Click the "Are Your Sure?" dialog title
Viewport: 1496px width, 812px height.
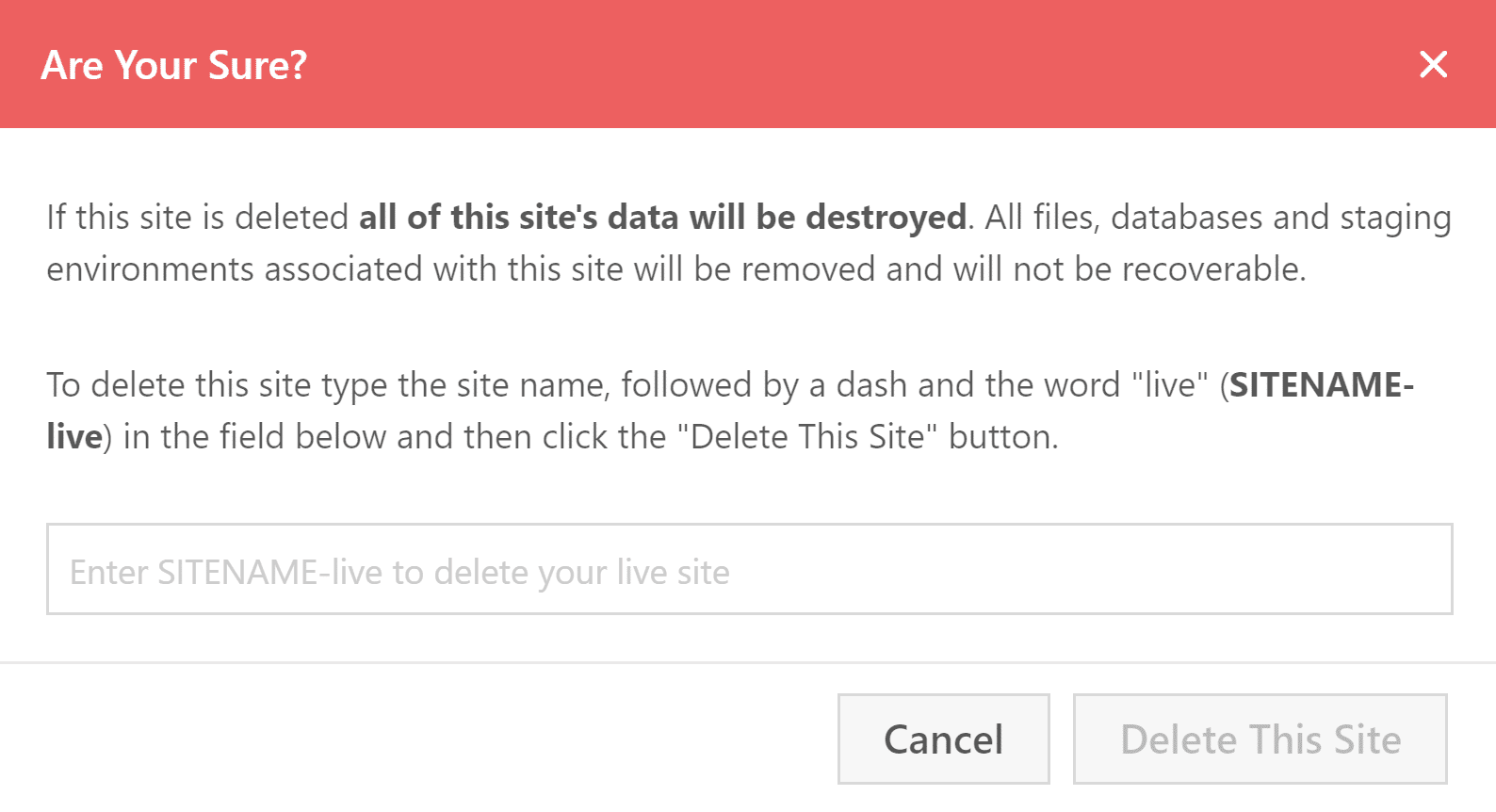click(174, 65)
